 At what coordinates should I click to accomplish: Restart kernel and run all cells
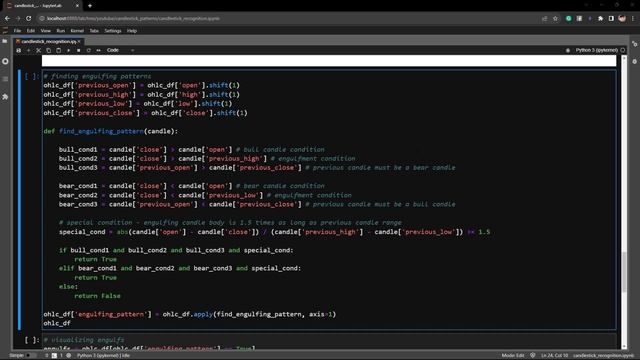point(98,50)
